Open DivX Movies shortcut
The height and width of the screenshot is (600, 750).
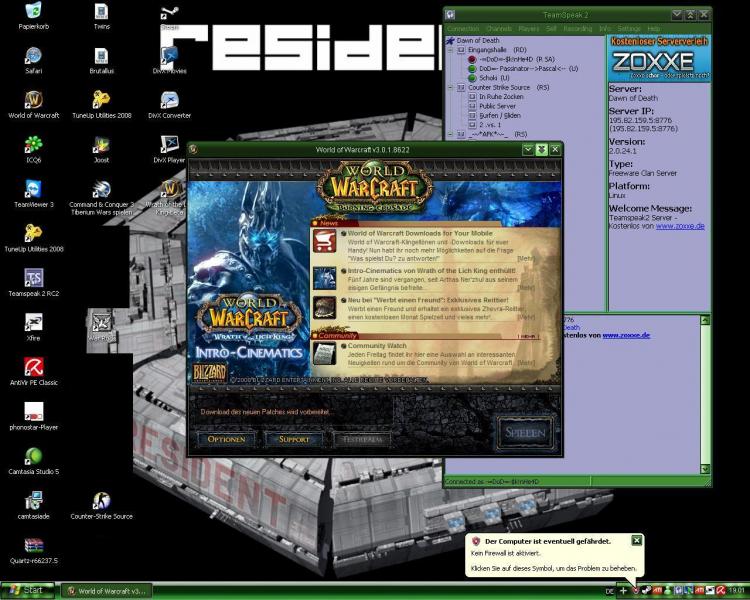169,60
